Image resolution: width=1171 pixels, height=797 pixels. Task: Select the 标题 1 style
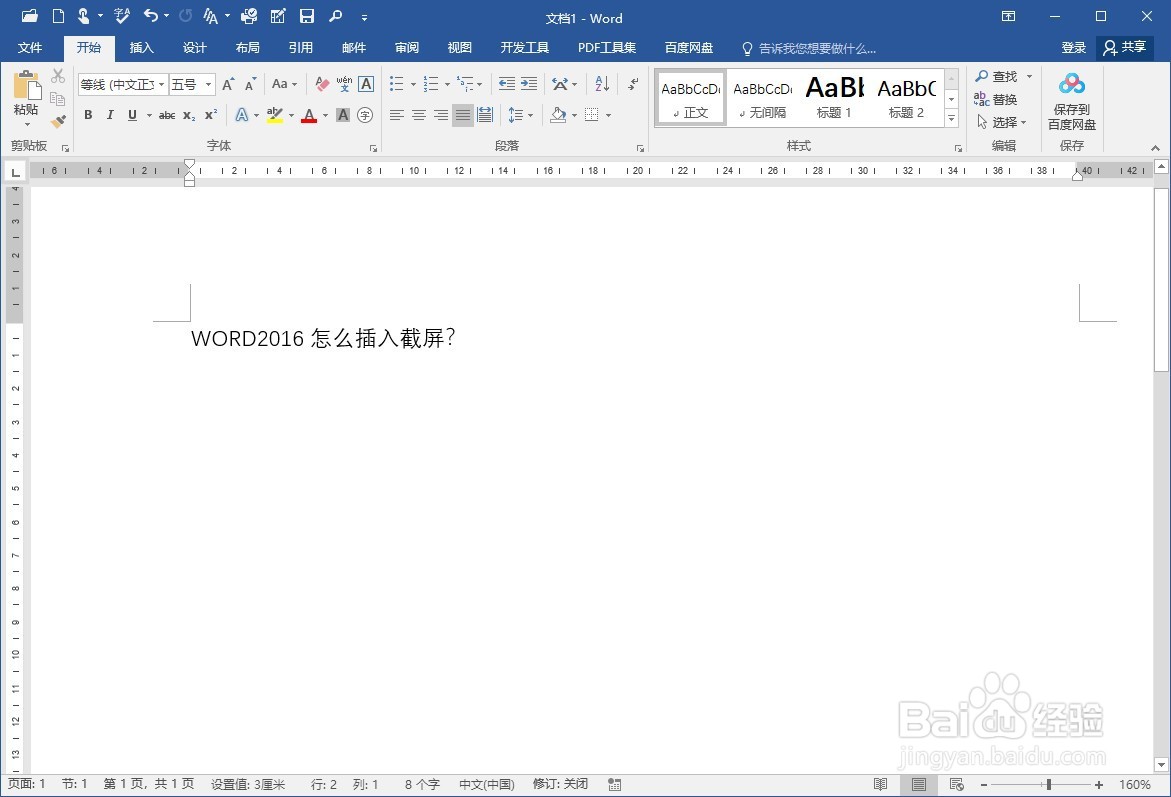[833, 97]
